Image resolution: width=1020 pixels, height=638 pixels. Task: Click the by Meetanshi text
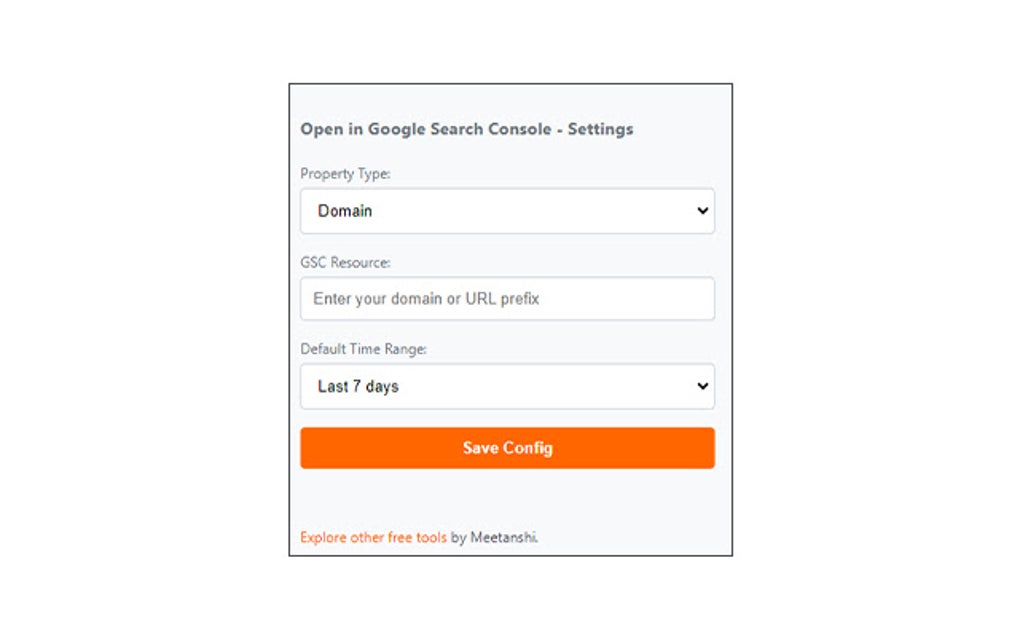[x=495, y=537]
